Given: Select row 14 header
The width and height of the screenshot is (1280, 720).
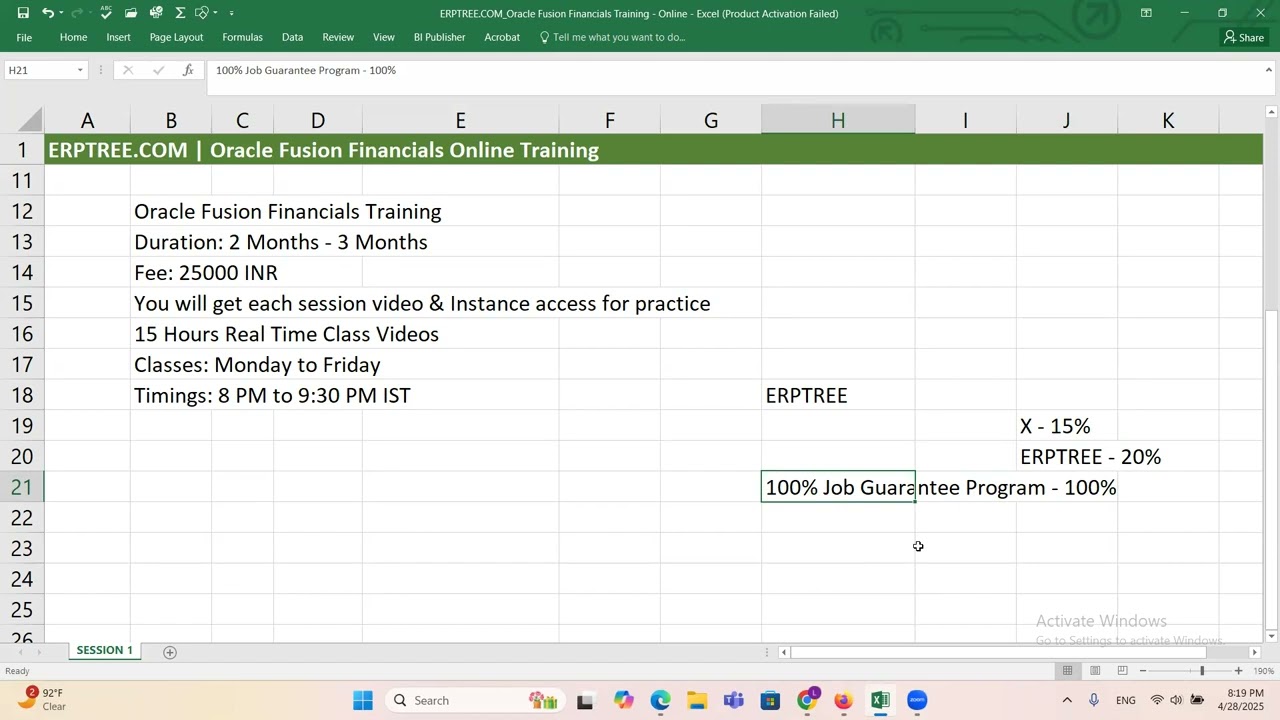Looking at the screenshot, I should (x=22, y=273).
